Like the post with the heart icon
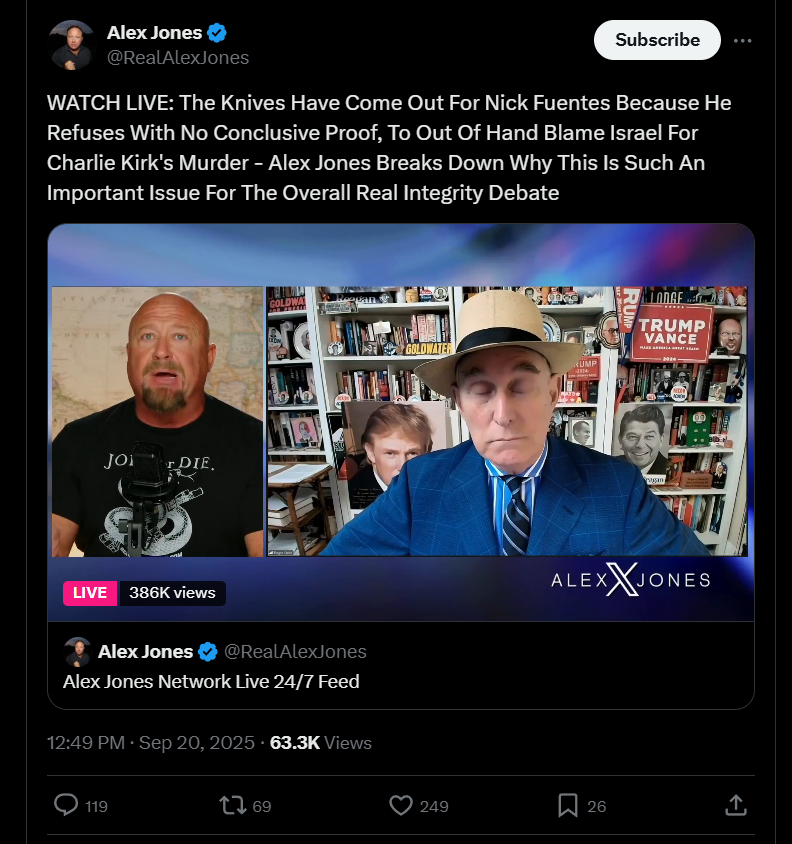Screen dimensions: 792x844 tap(401, 806)
